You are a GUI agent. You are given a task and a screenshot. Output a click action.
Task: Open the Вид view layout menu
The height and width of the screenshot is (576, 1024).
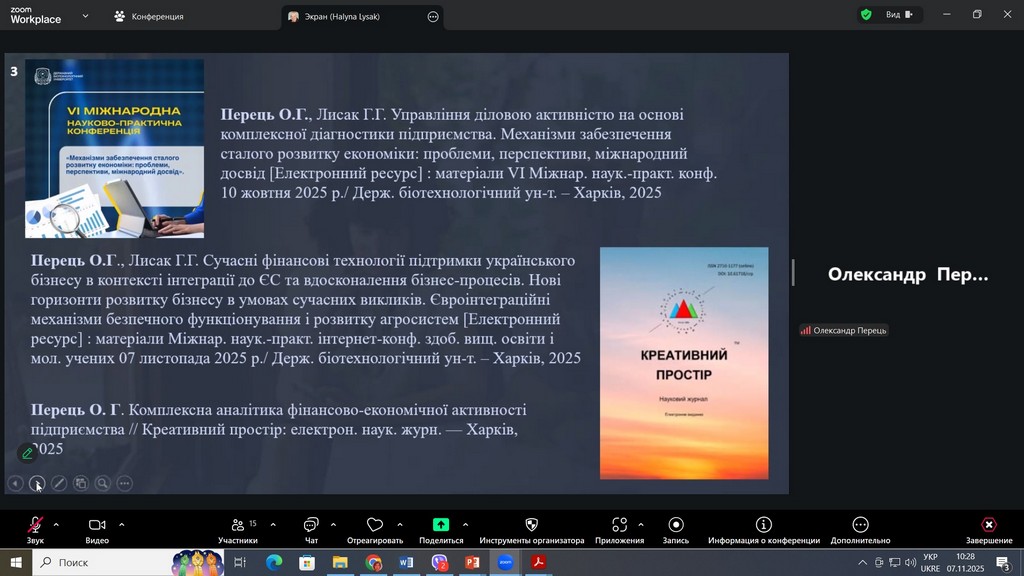[x=893, y=15]
